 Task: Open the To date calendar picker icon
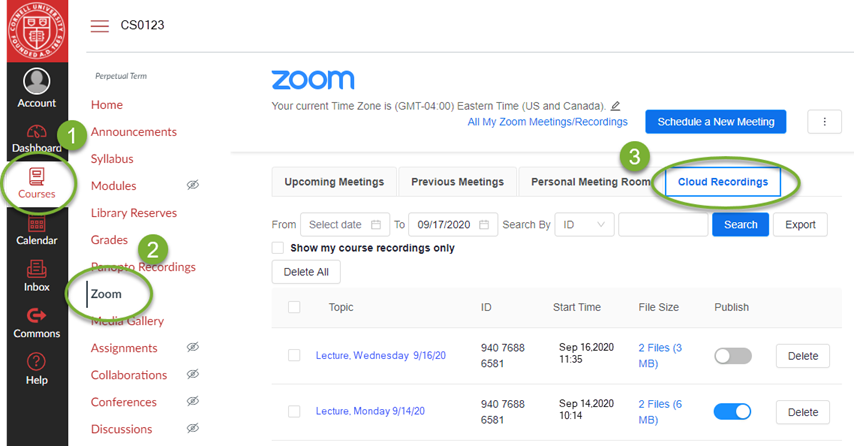484,224
